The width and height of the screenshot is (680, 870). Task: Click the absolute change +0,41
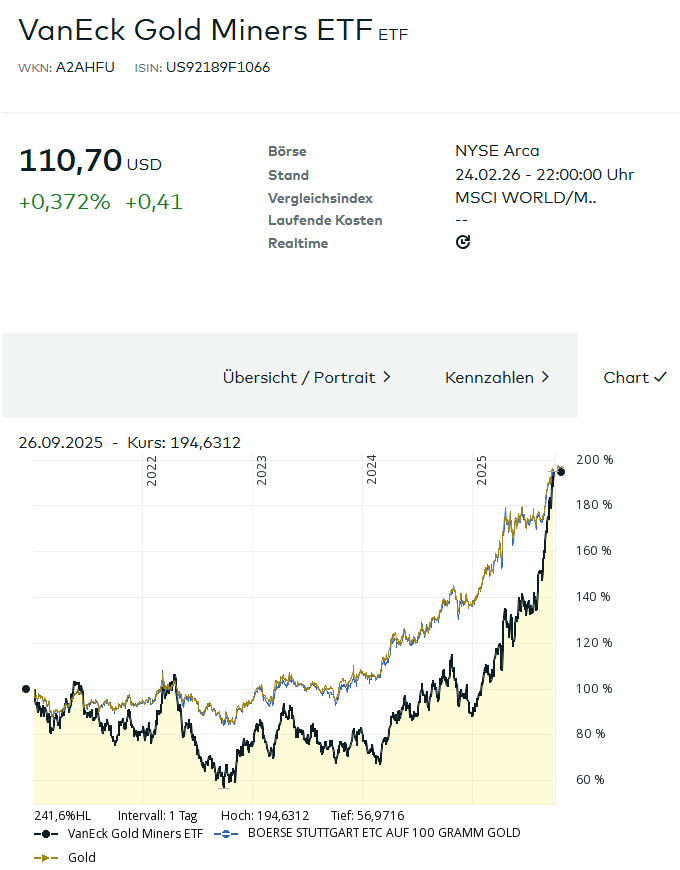coord(154,202)
